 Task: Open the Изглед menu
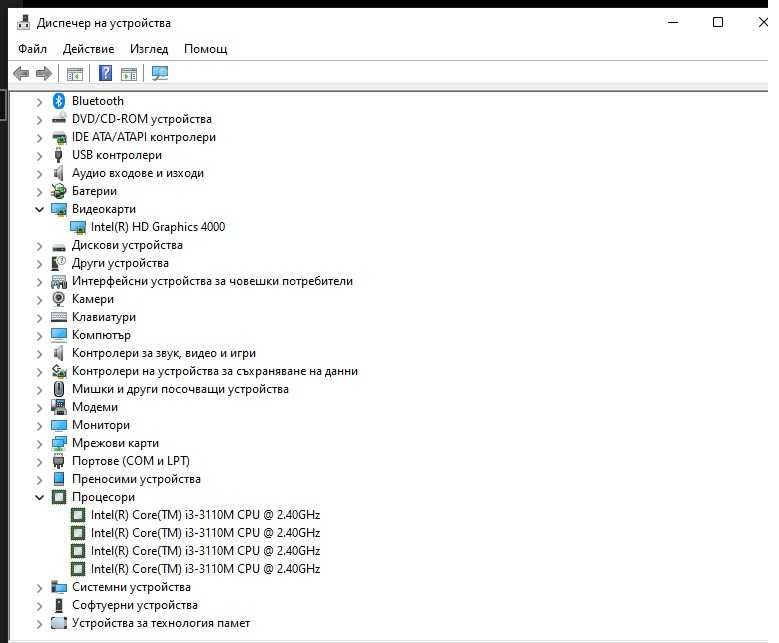tap(149, 49)
